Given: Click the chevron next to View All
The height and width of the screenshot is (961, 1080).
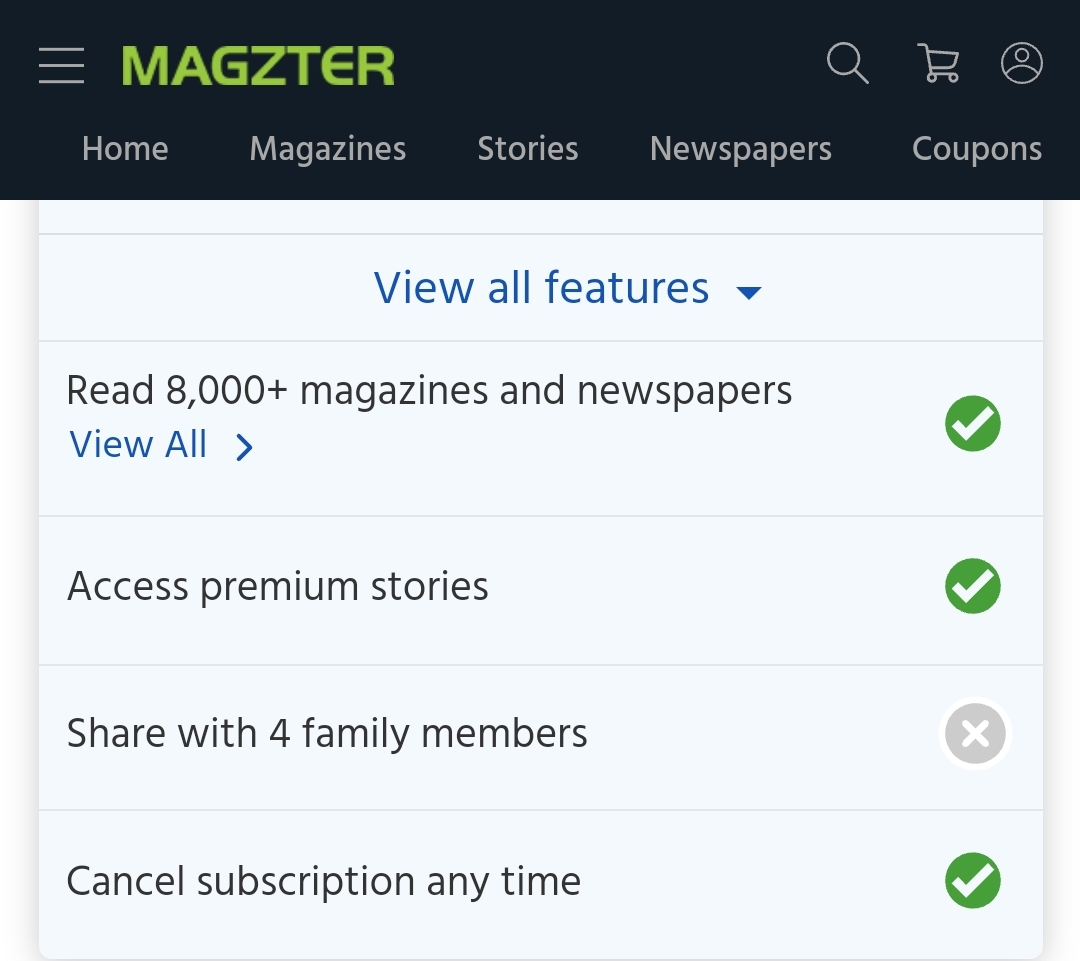Looking at the screenshot, I should [244, 447].
